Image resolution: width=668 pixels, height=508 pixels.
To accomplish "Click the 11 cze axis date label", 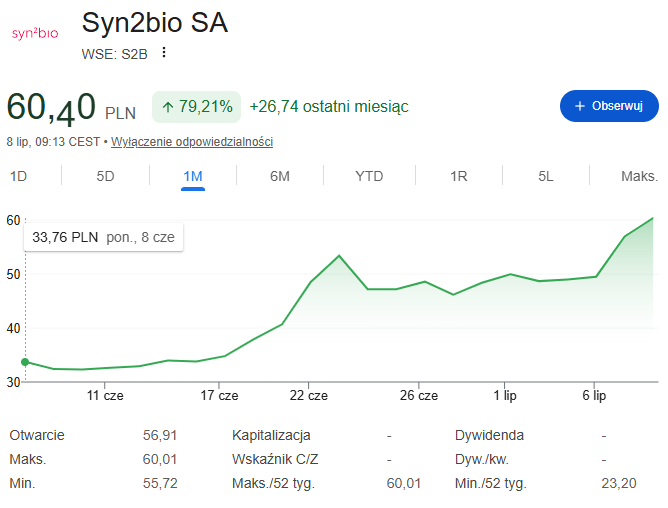I will (105, 395).
